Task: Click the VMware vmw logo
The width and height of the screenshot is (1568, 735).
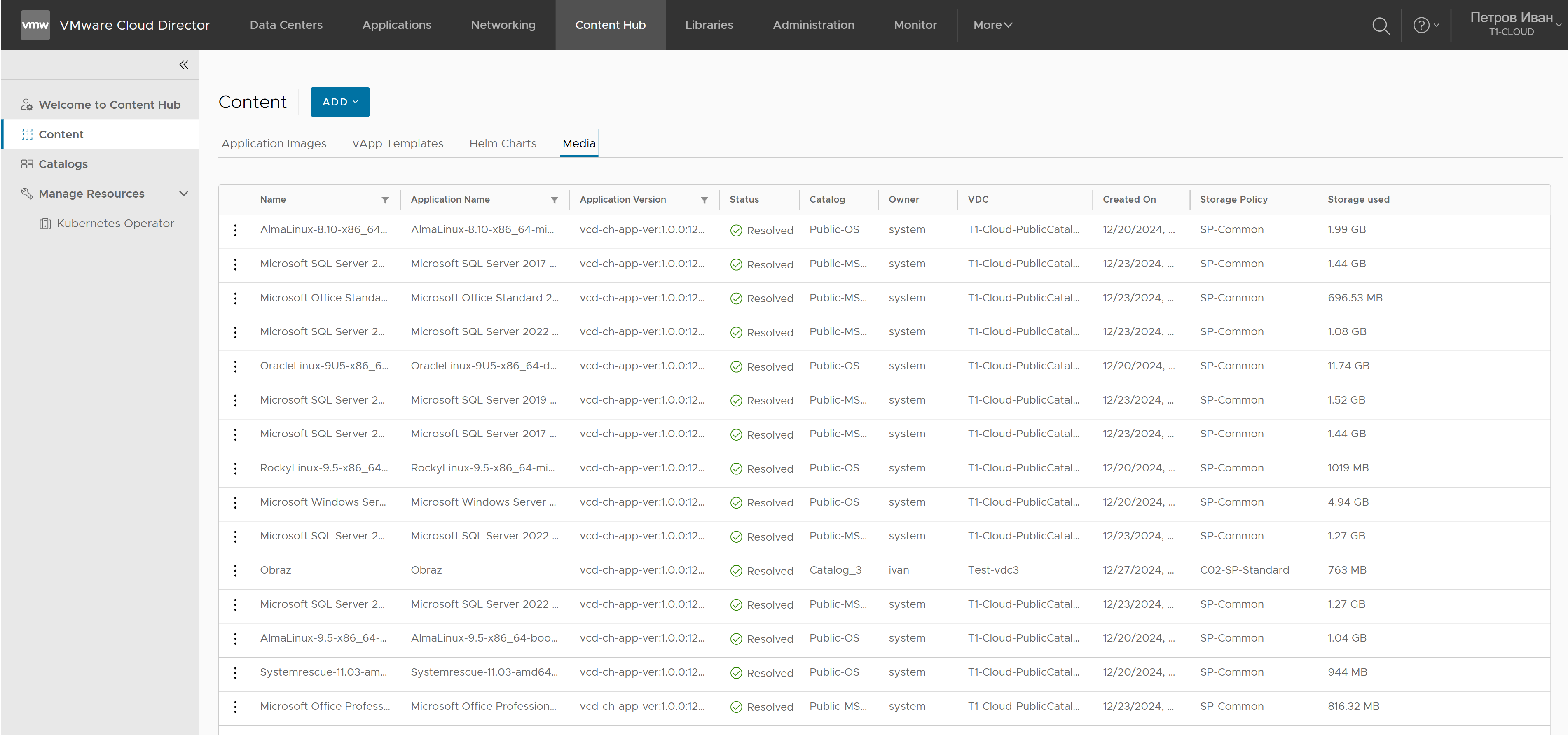Action: (35, 25)
